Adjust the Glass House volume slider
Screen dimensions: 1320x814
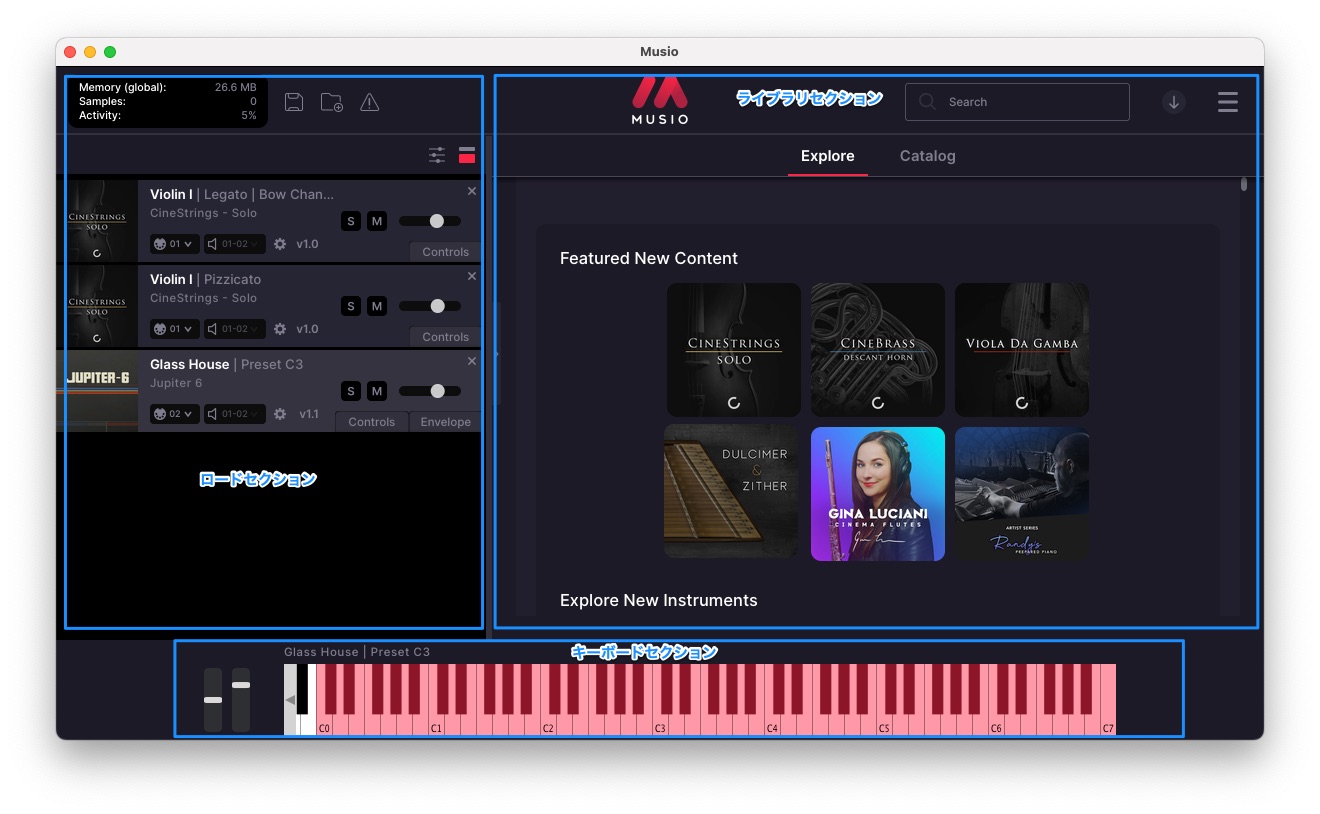437,391
